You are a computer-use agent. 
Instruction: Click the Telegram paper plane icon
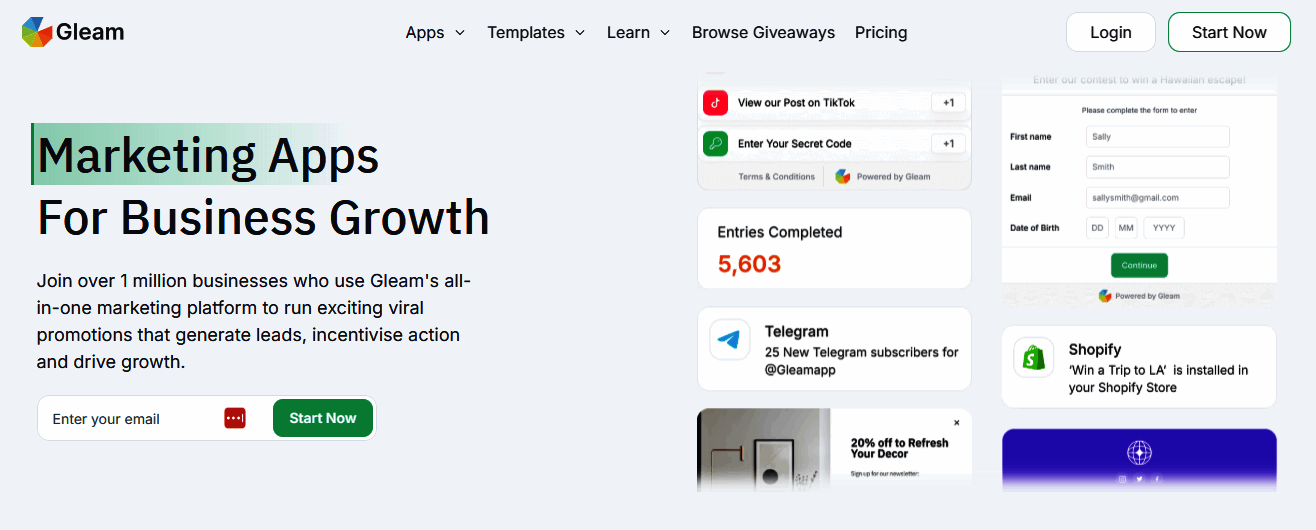tap(730, 340)
